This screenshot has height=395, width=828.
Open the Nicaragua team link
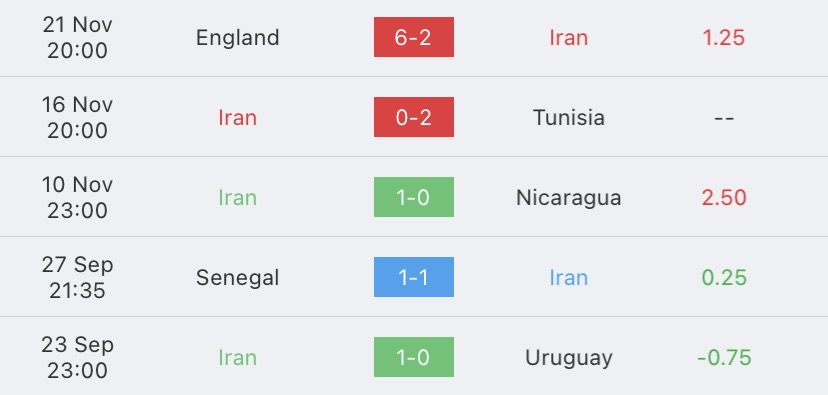click(569, 198)
